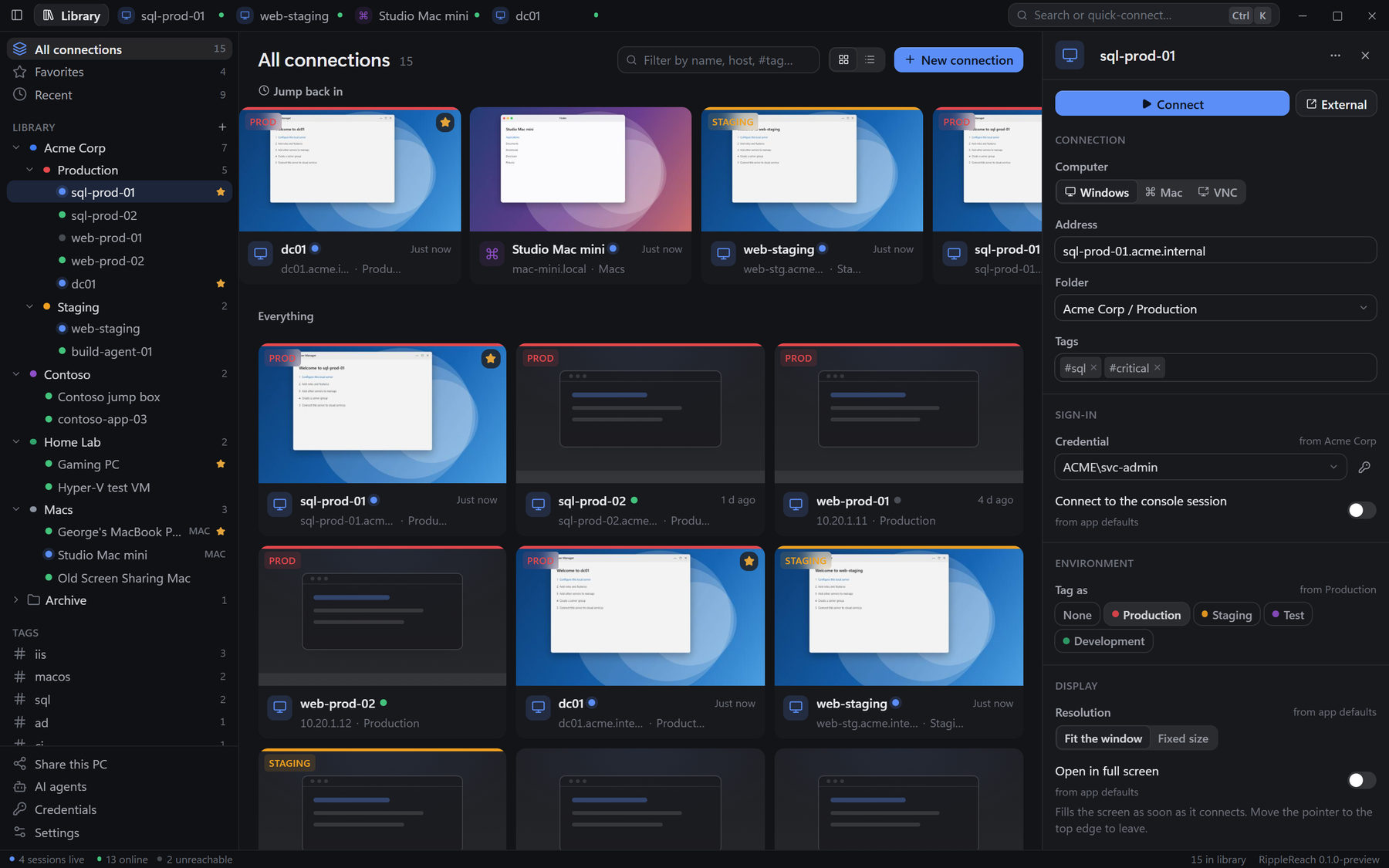Select Windows computer type
This screenshot has width=1389, height=868.
point(1097,192)
